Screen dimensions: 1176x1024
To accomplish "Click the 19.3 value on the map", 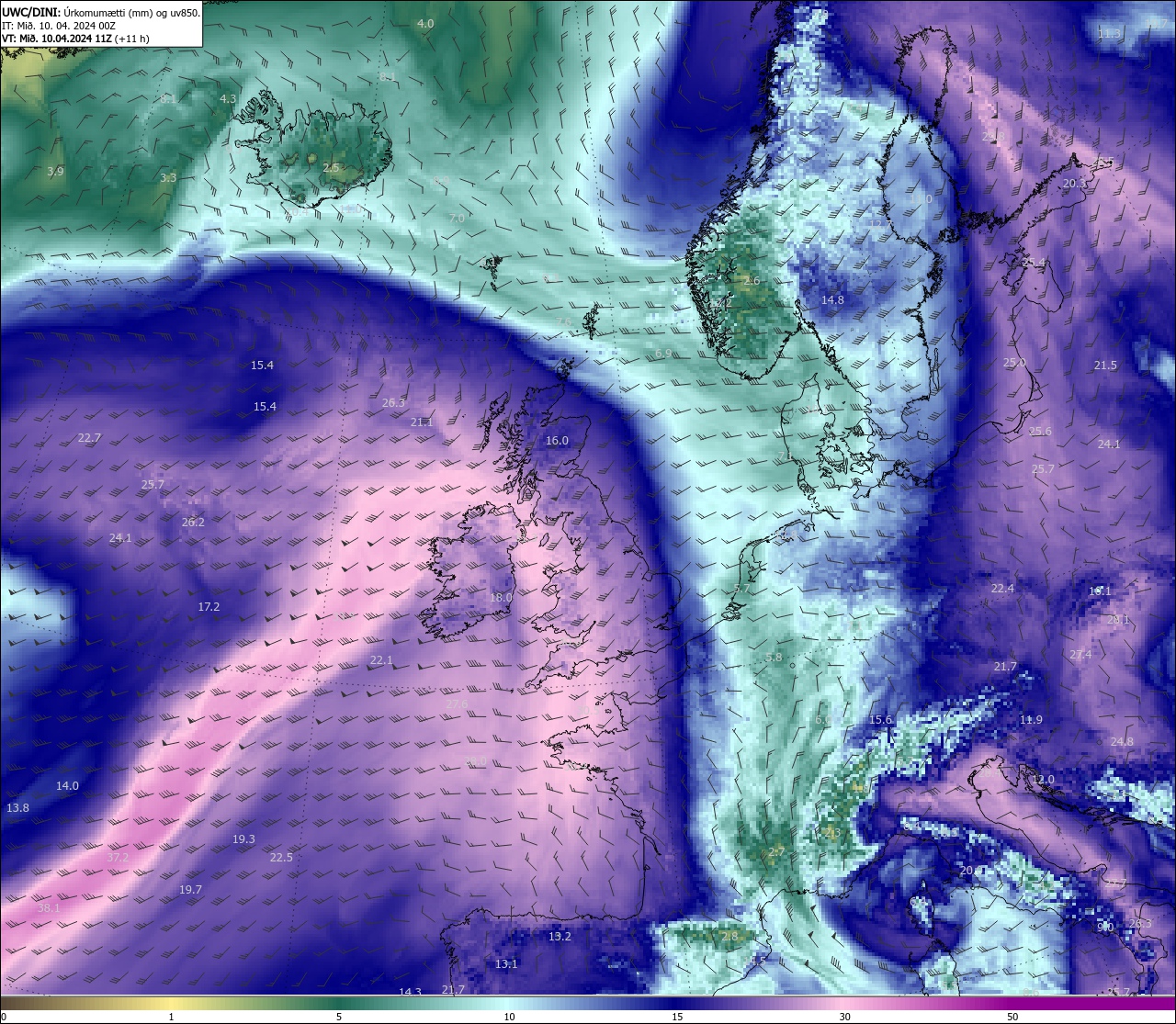I will [243, 839].
